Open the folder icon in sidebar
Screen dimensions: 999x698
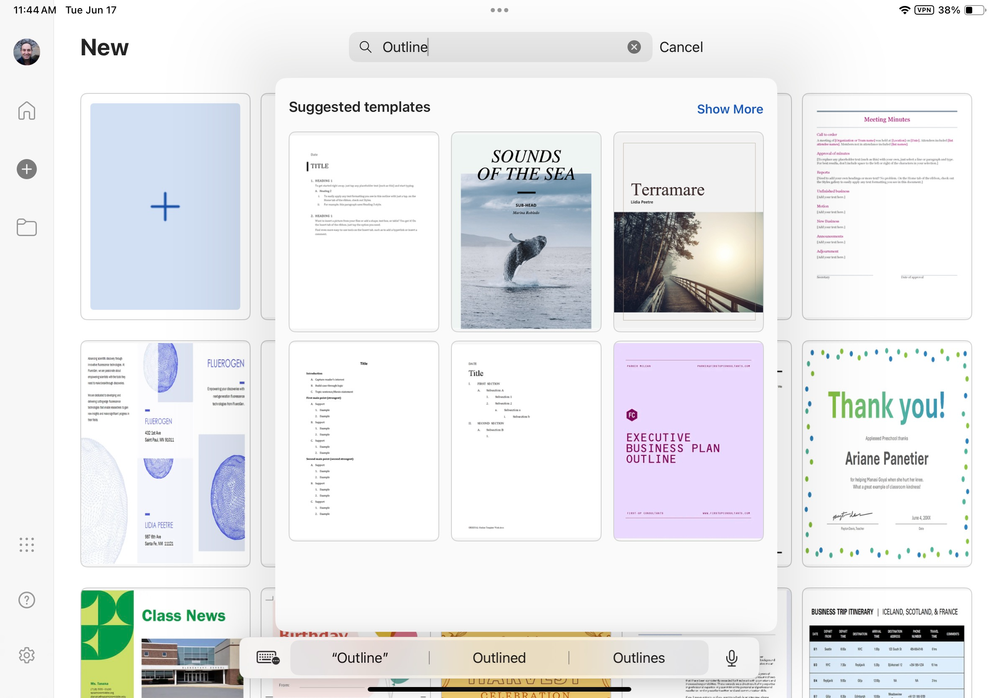27,227
